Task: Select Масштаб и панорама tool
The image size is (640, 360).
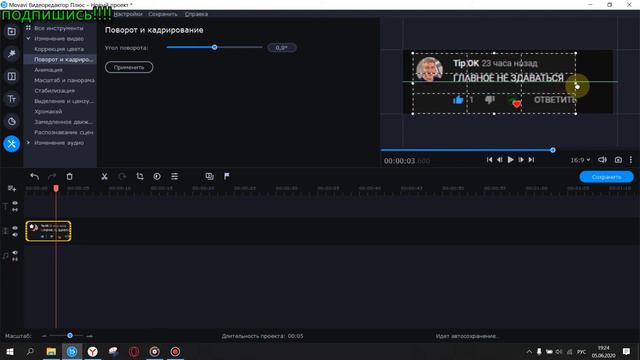Action: (64, 80)
